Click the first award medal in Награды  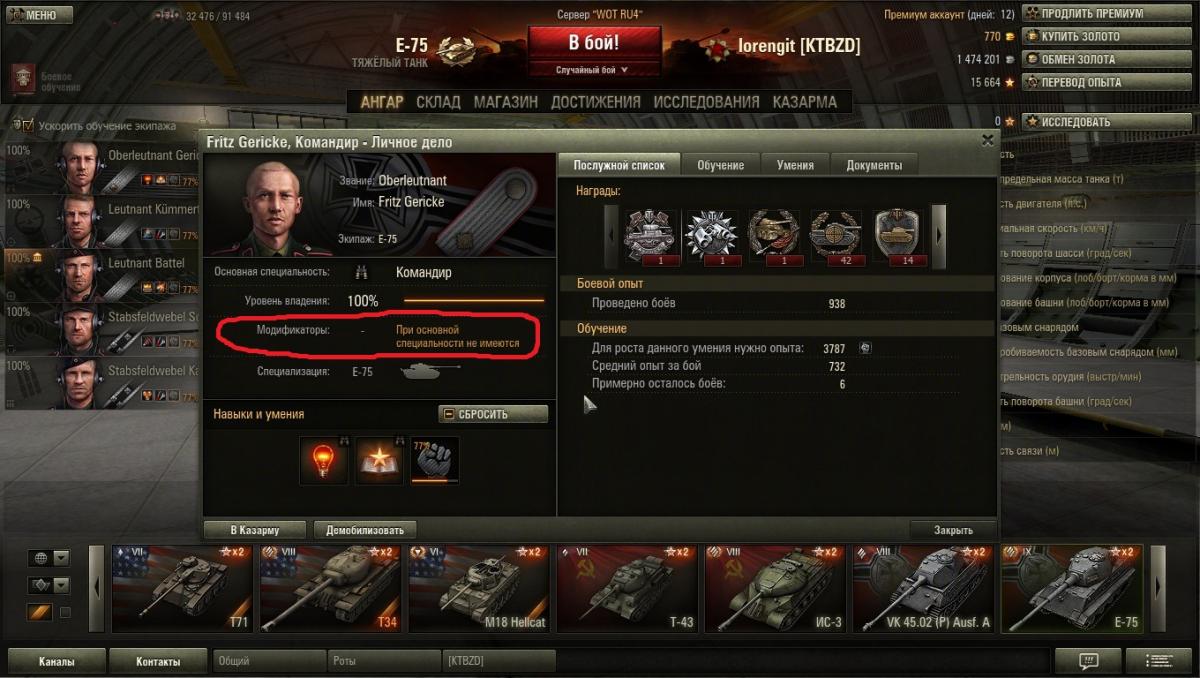click(x=652, y=236)
